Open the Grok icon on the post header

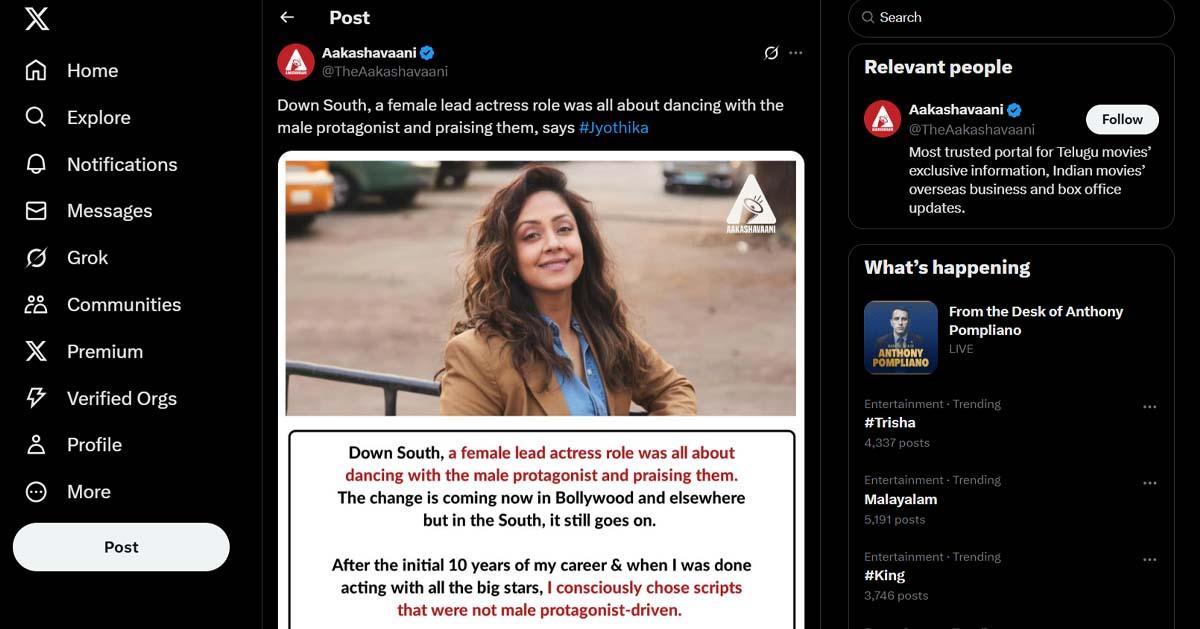[x=771, y=53]
